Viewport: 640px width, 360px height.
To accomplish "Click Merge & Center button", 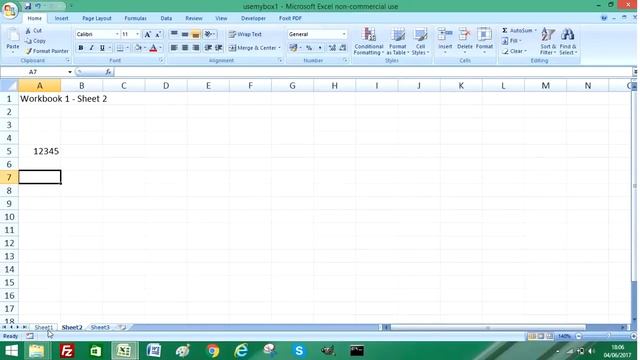I will pos(252,48).
